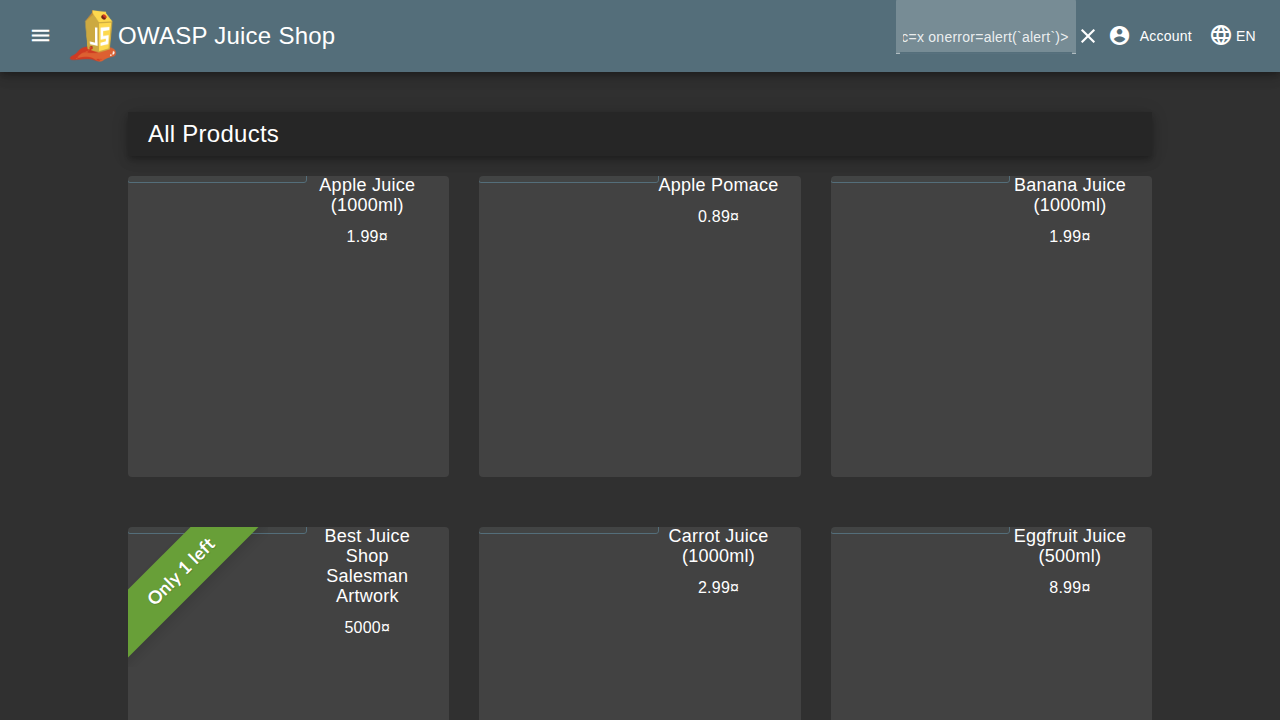The image size is (1280, 720).
Task: Select Eggfruit Juice (500ml) product
Action: click(x=1069, y=546)
